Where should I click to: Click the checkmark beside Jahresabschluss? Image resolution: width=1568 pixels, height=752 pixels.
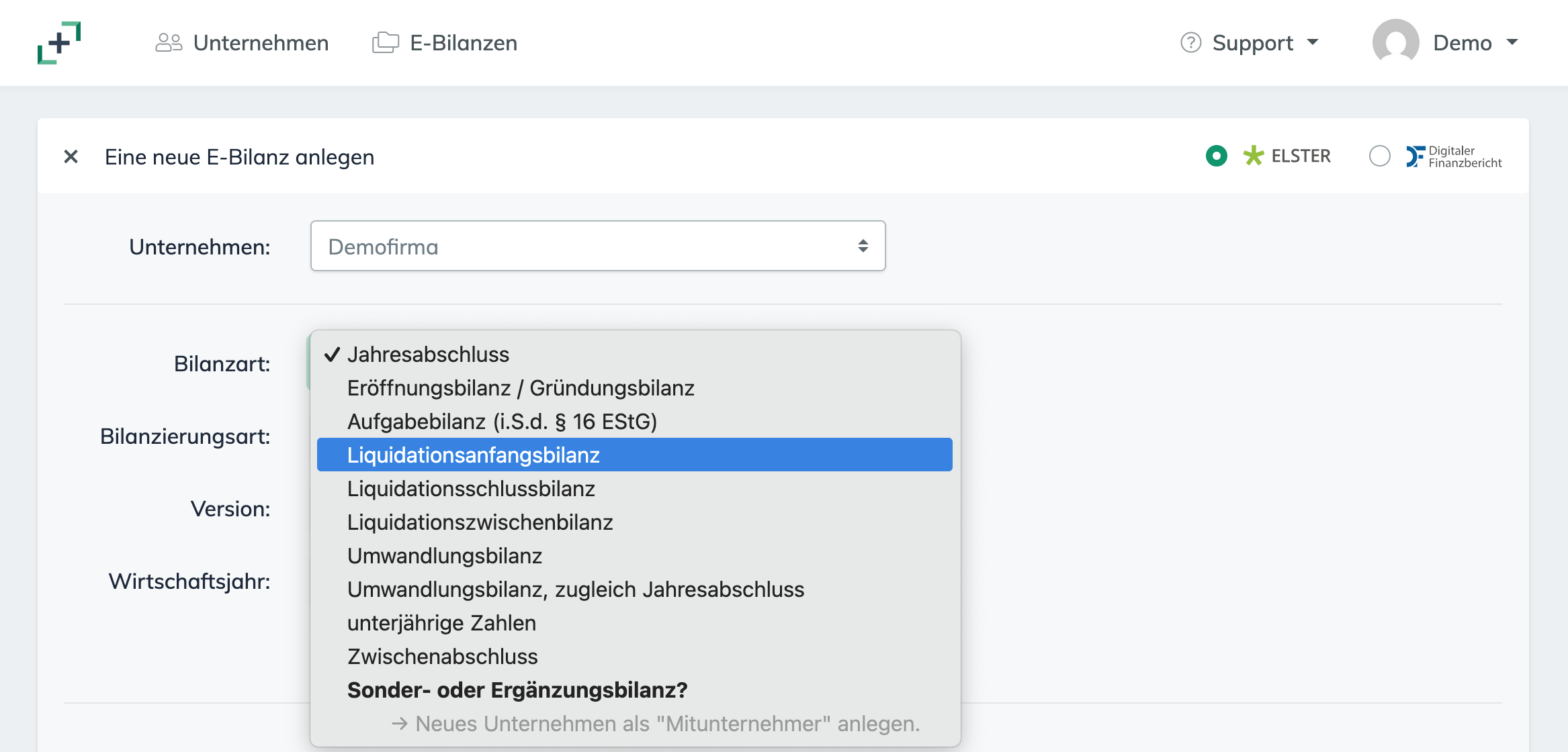(x=331, y=354)
